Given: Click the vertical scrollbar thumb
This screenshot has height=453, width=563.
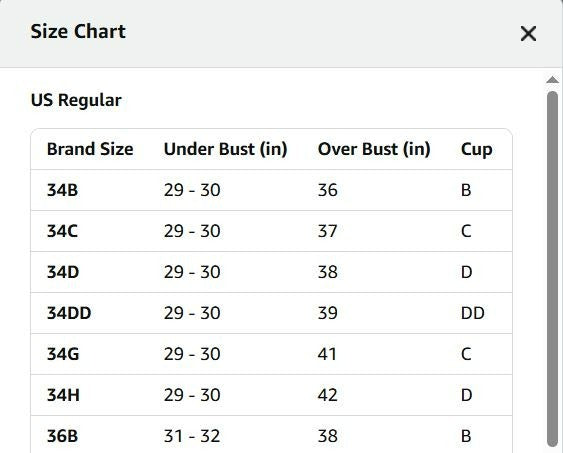Looking at the screenshot, I should click(552, 269).
